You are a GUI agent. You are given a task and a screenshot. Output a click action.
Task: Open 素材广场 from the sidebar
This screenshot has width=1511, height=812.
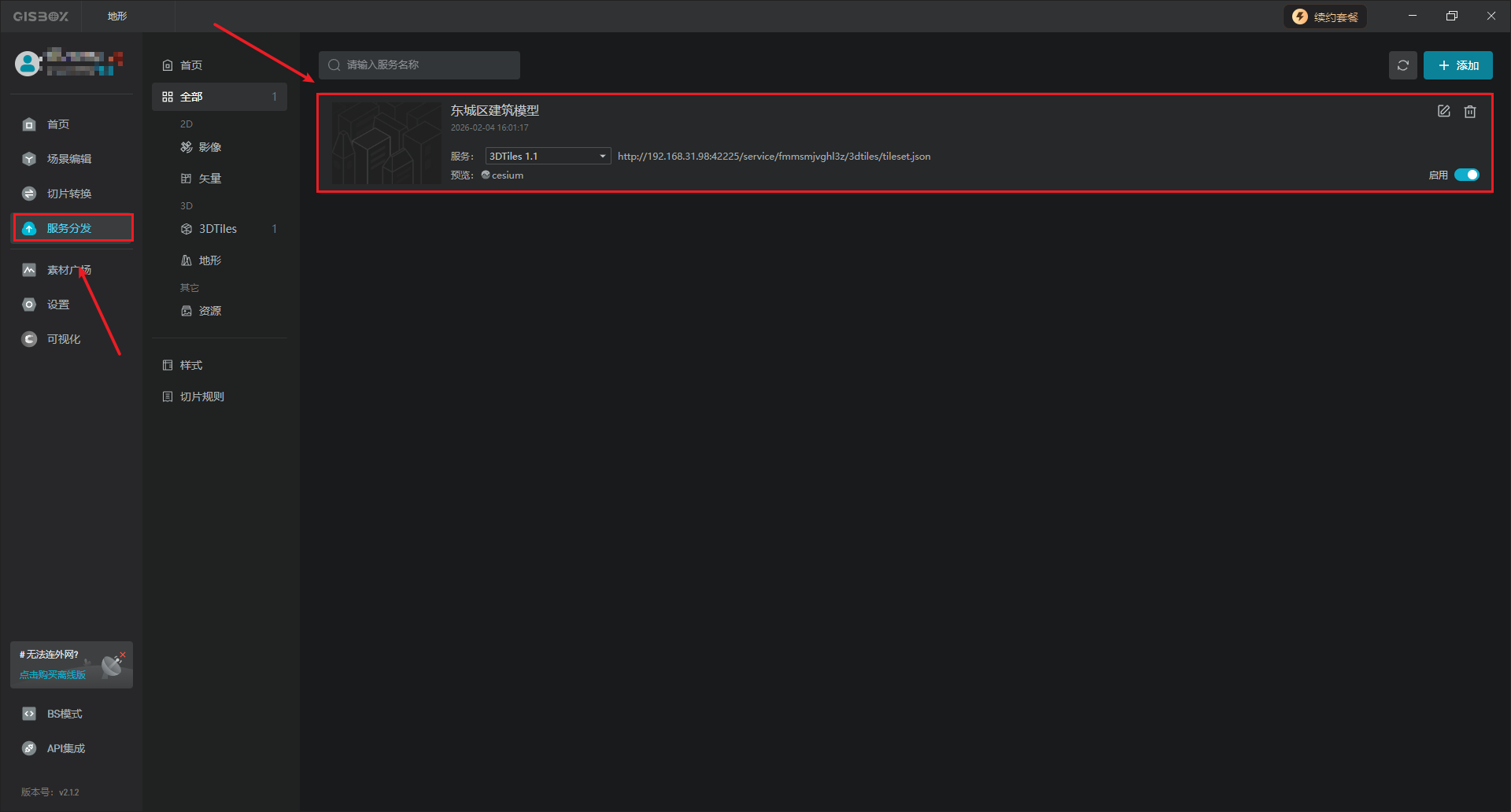point(68,270)
